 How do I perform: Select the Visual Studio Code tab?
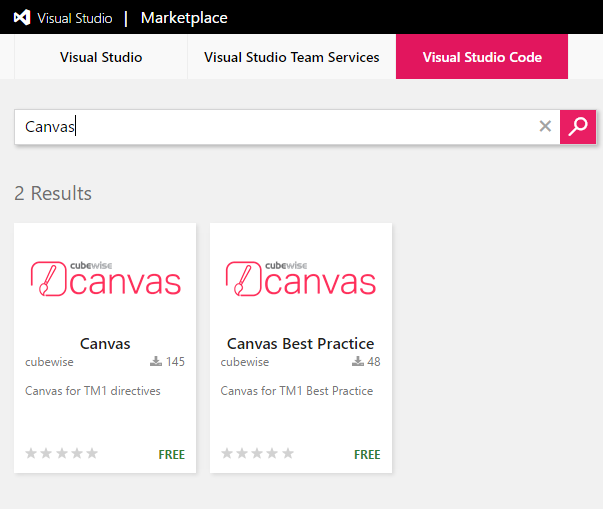point(482,57)
